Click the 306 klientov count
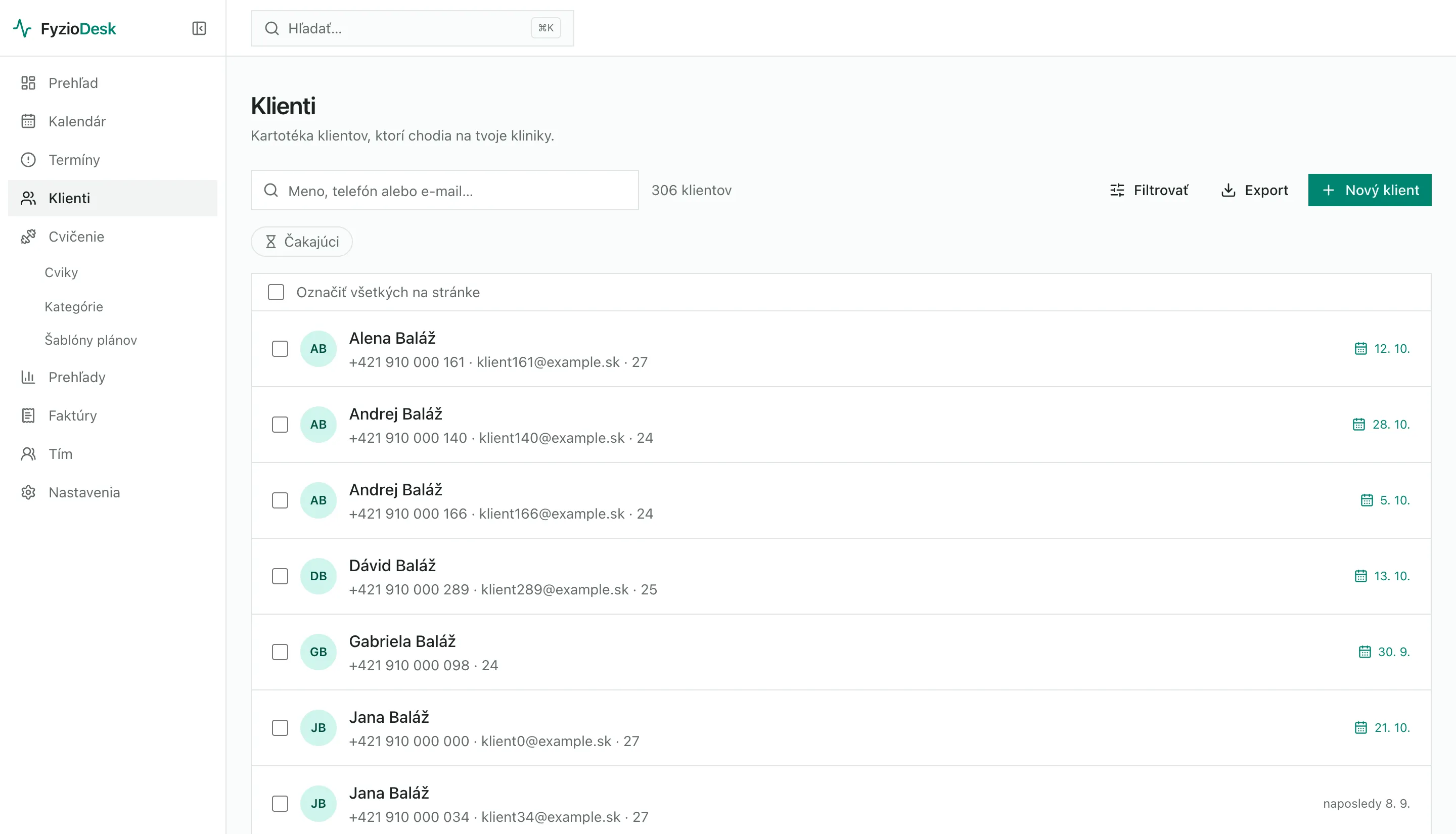1456x834 pixels. (x=691, y=190)
